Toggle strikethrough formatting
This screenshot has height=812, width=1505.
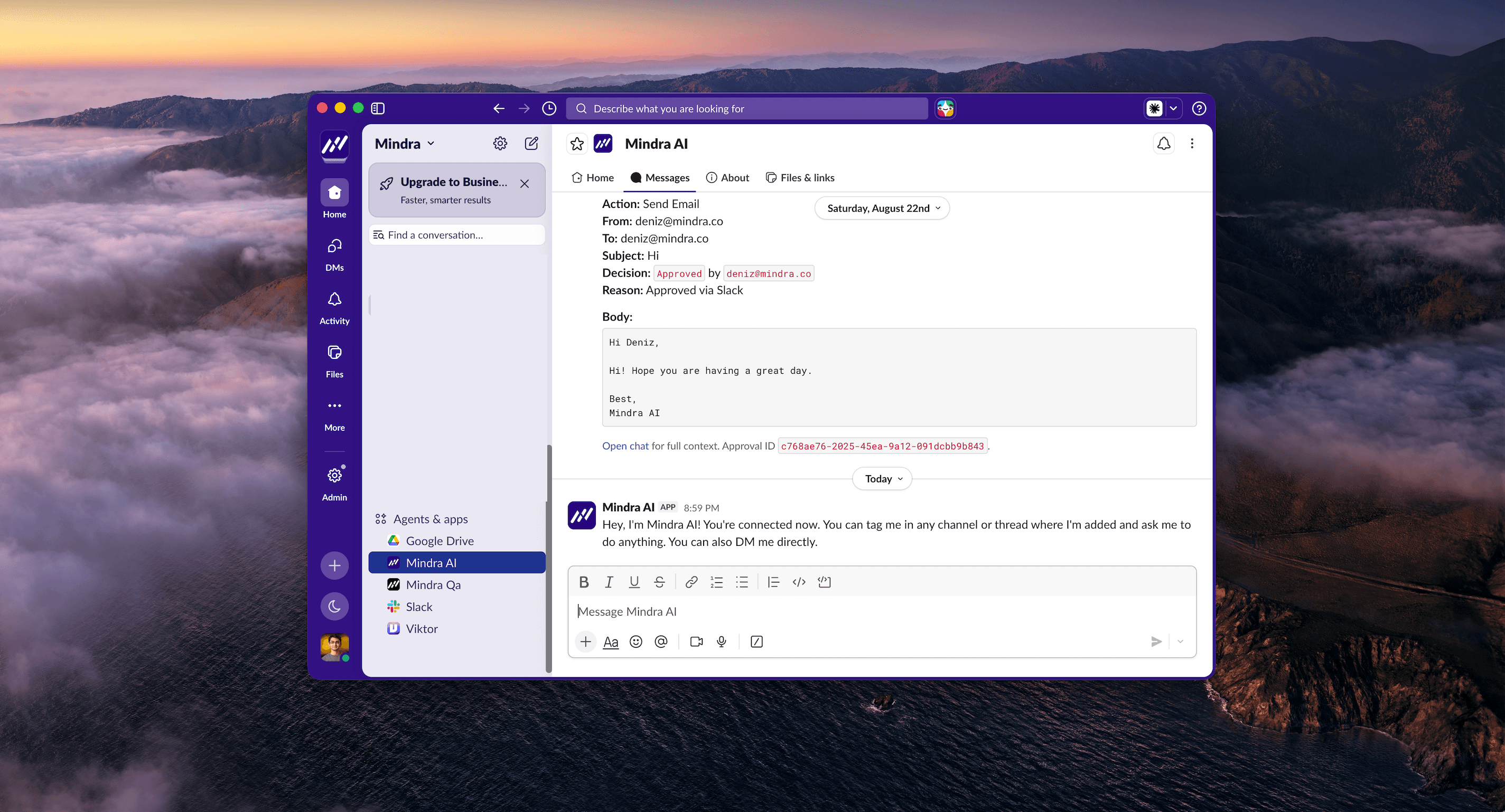click(660, 582)
